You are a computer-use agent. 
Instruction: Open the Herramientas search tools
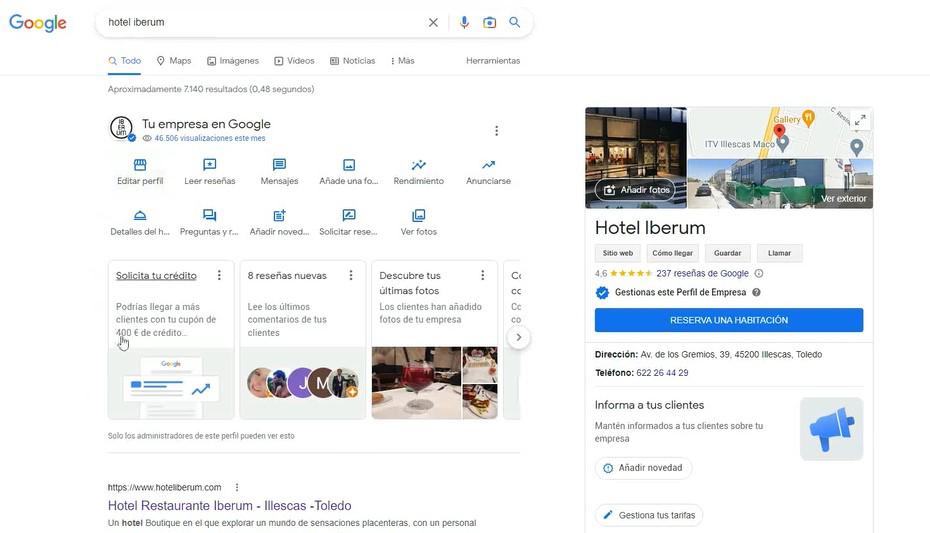493,60
